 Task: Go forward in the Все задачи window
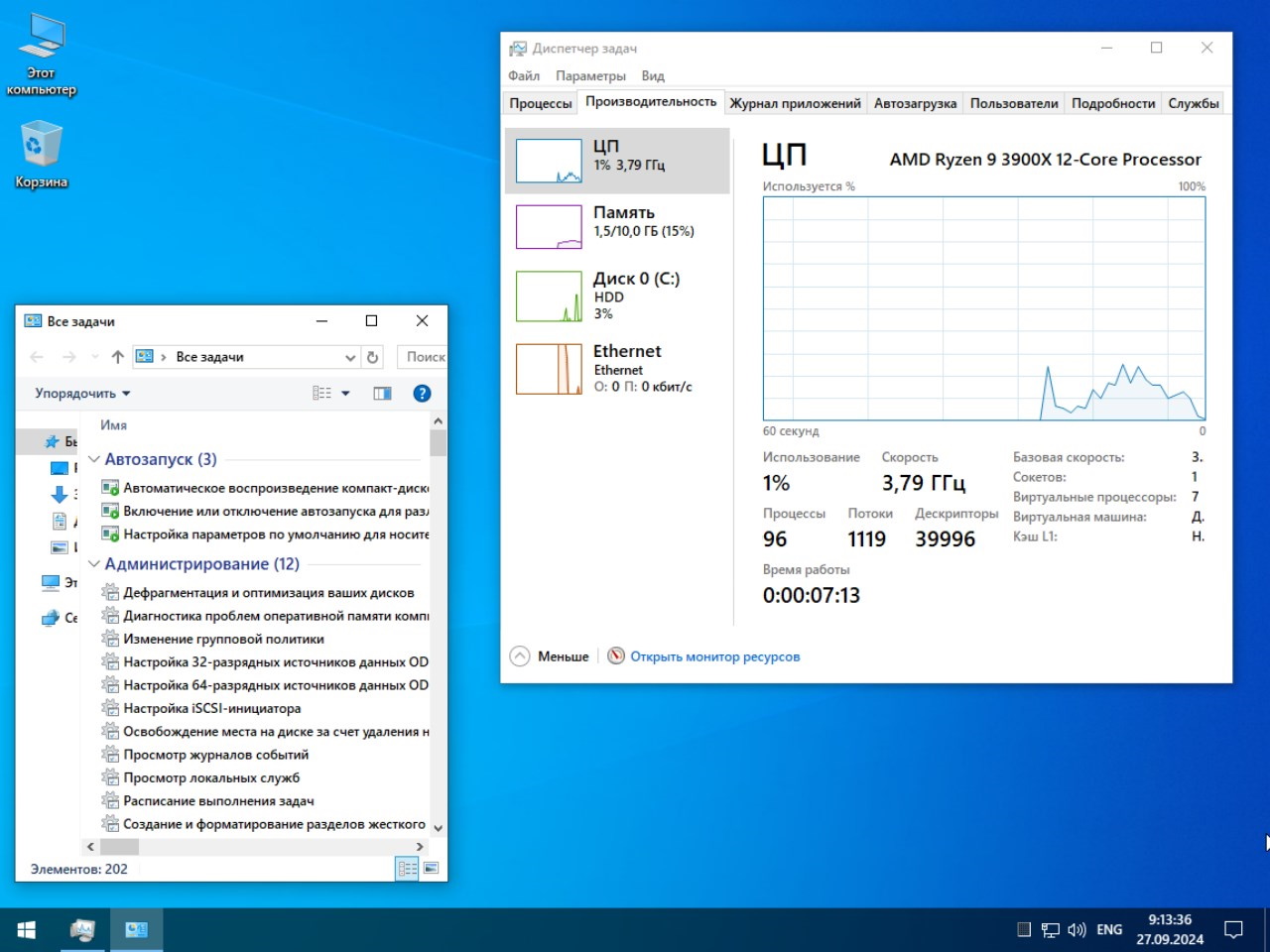tap(68, 357)
